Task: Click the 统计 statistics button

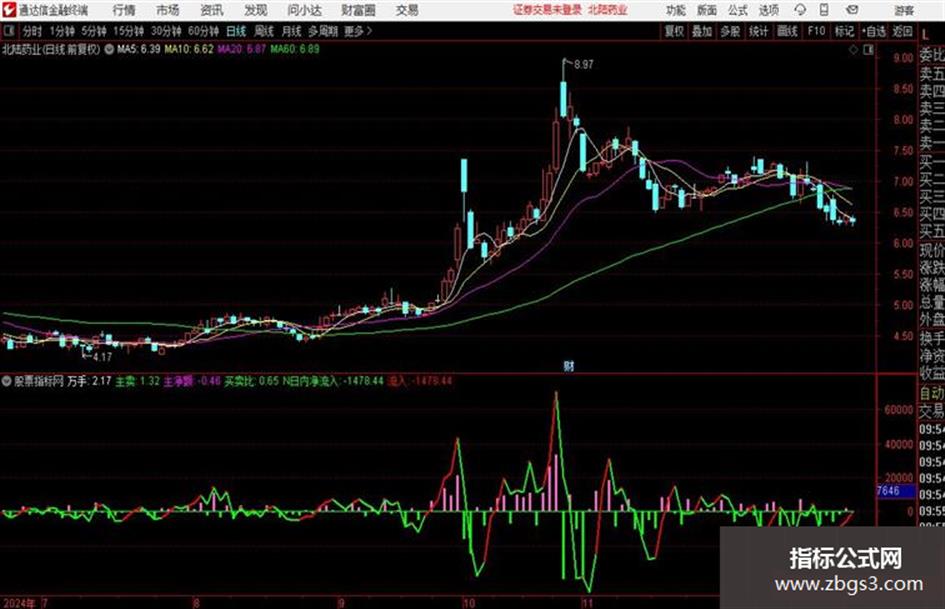Action: [758, 31]
